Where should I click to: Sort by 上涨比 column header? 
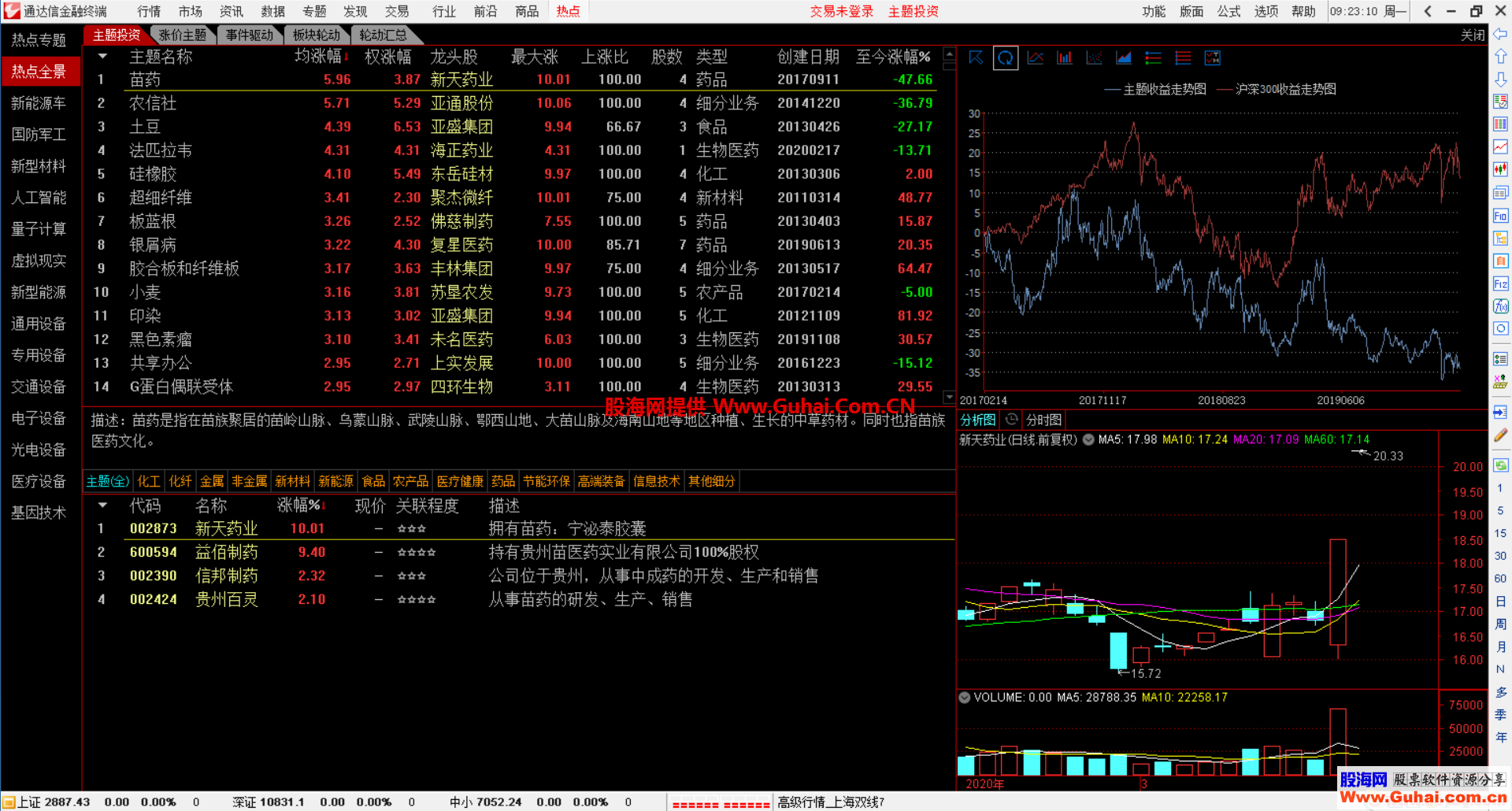[x=604, y=57]
